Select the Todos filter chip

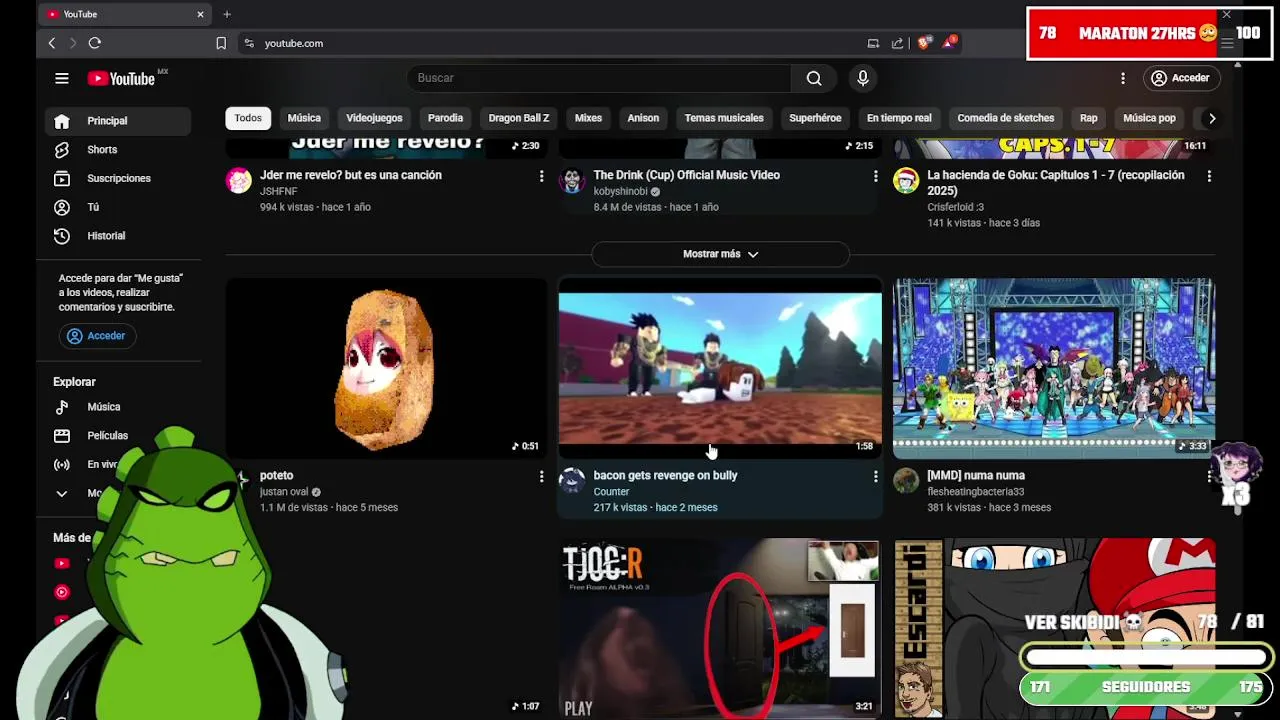[x=248, y=118]
